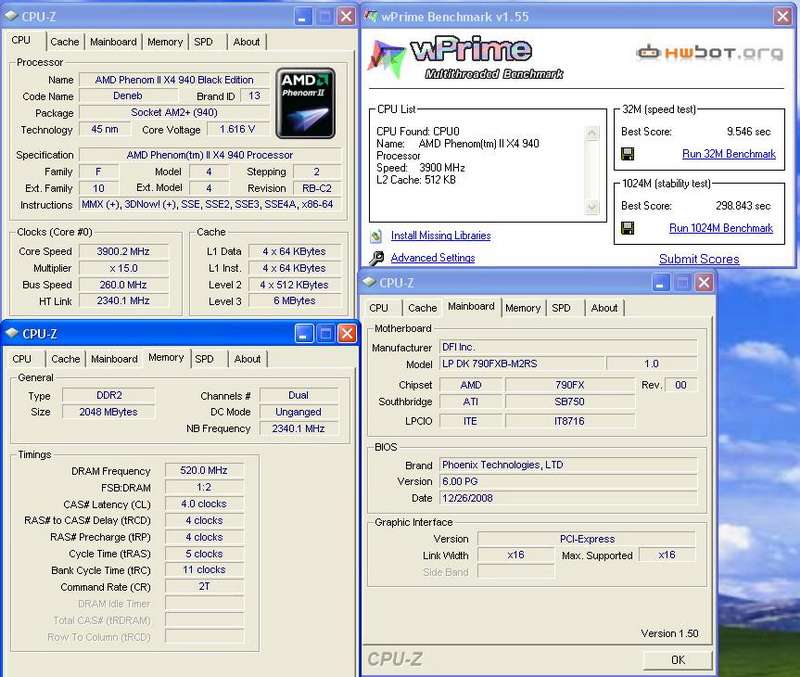Click the Manufacturer DFI Inc. field

click(x=568, y=347)
